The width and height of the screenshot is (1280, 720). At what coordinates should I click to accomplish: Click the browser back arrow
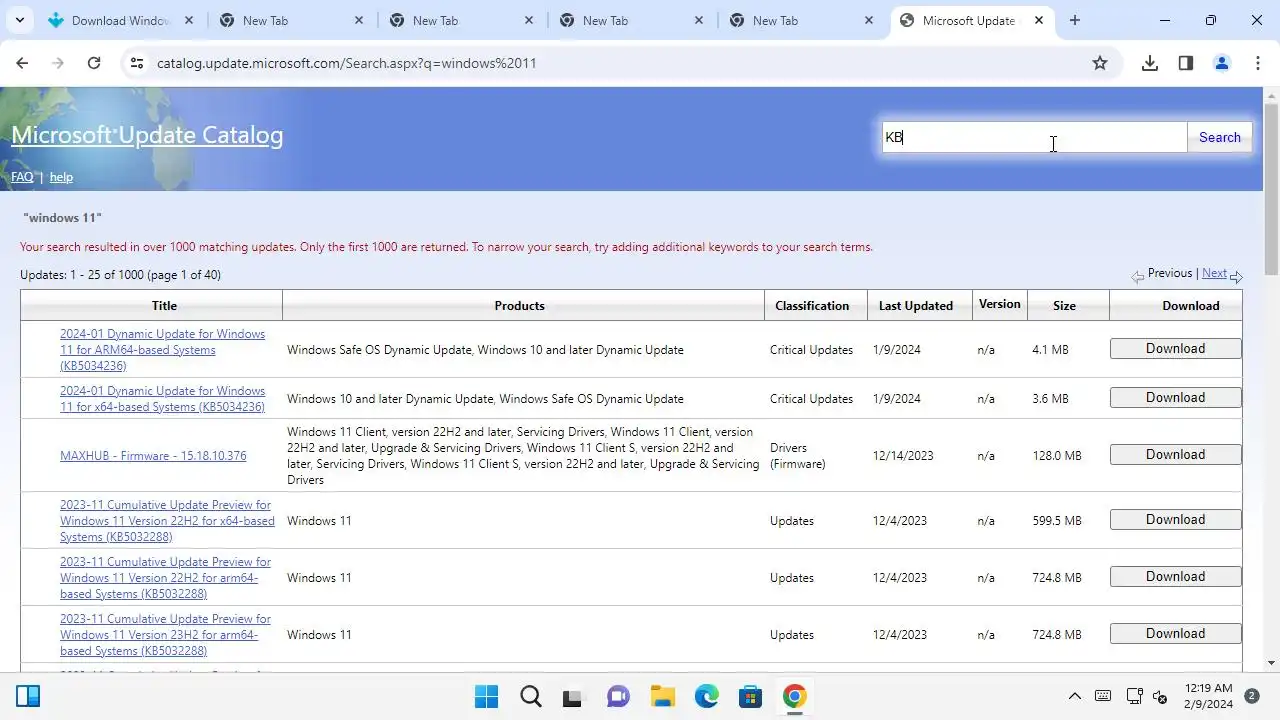point(22,63)
